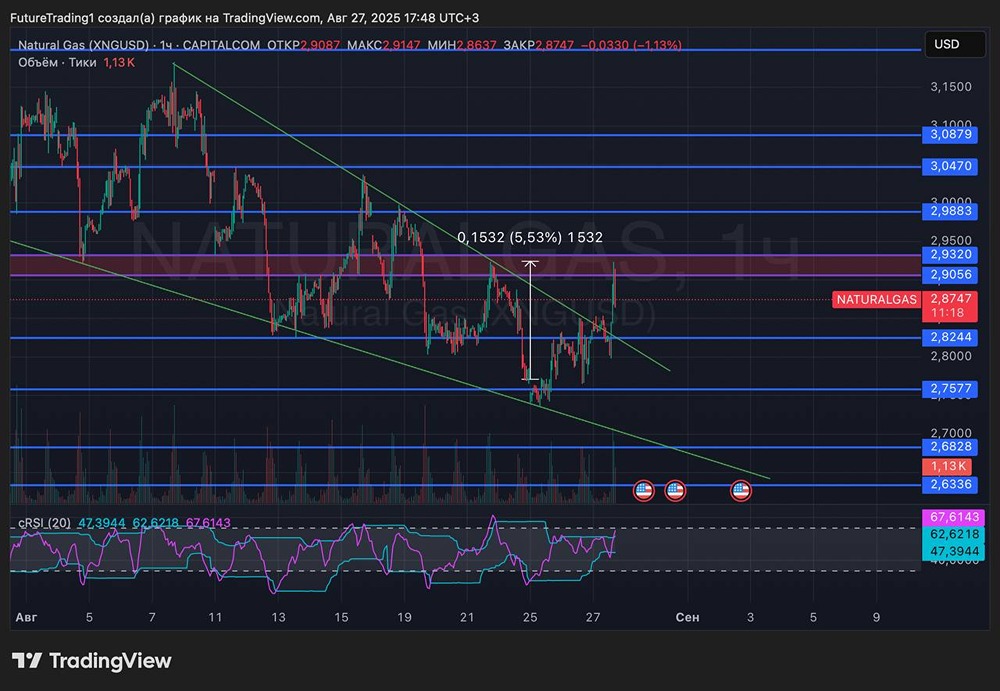Click the 47,3944 cRSI value label on axis
Viewport: 1000px width, 691px height.
[x=953, y=551]
